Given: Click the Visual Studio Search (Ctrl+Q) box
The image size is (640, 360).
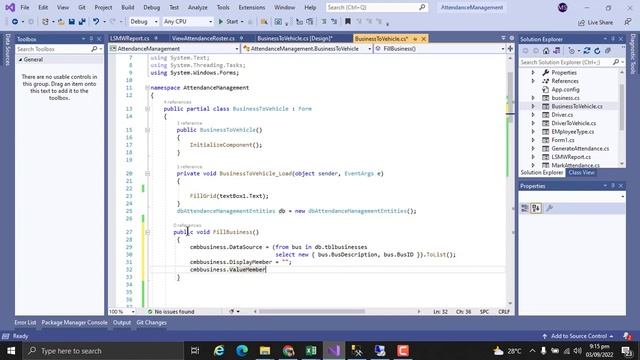Looking at the screenshot, I should pos(377,7).
